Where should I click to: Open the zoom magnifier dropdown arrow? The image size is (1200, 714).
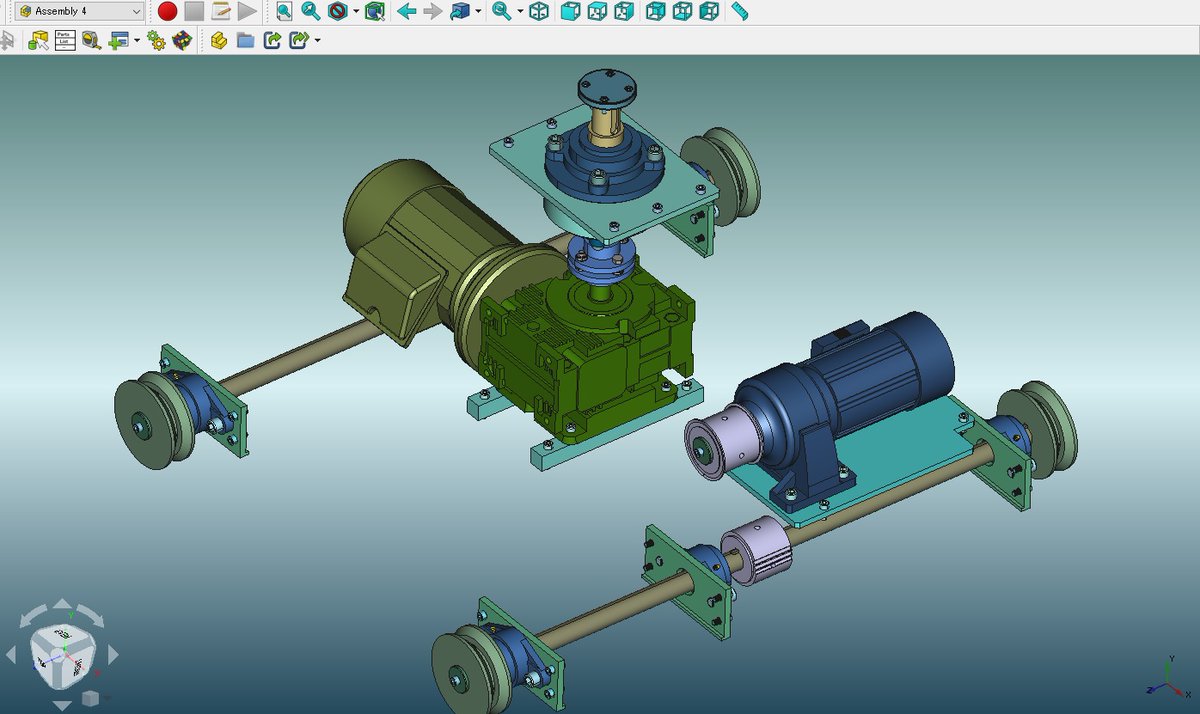(520, 12)
